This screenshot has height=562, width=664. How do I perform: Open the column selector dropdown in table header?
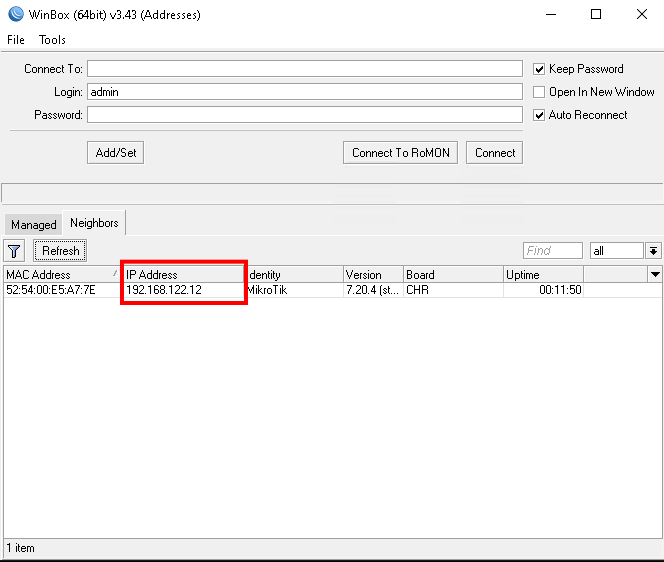655,274
